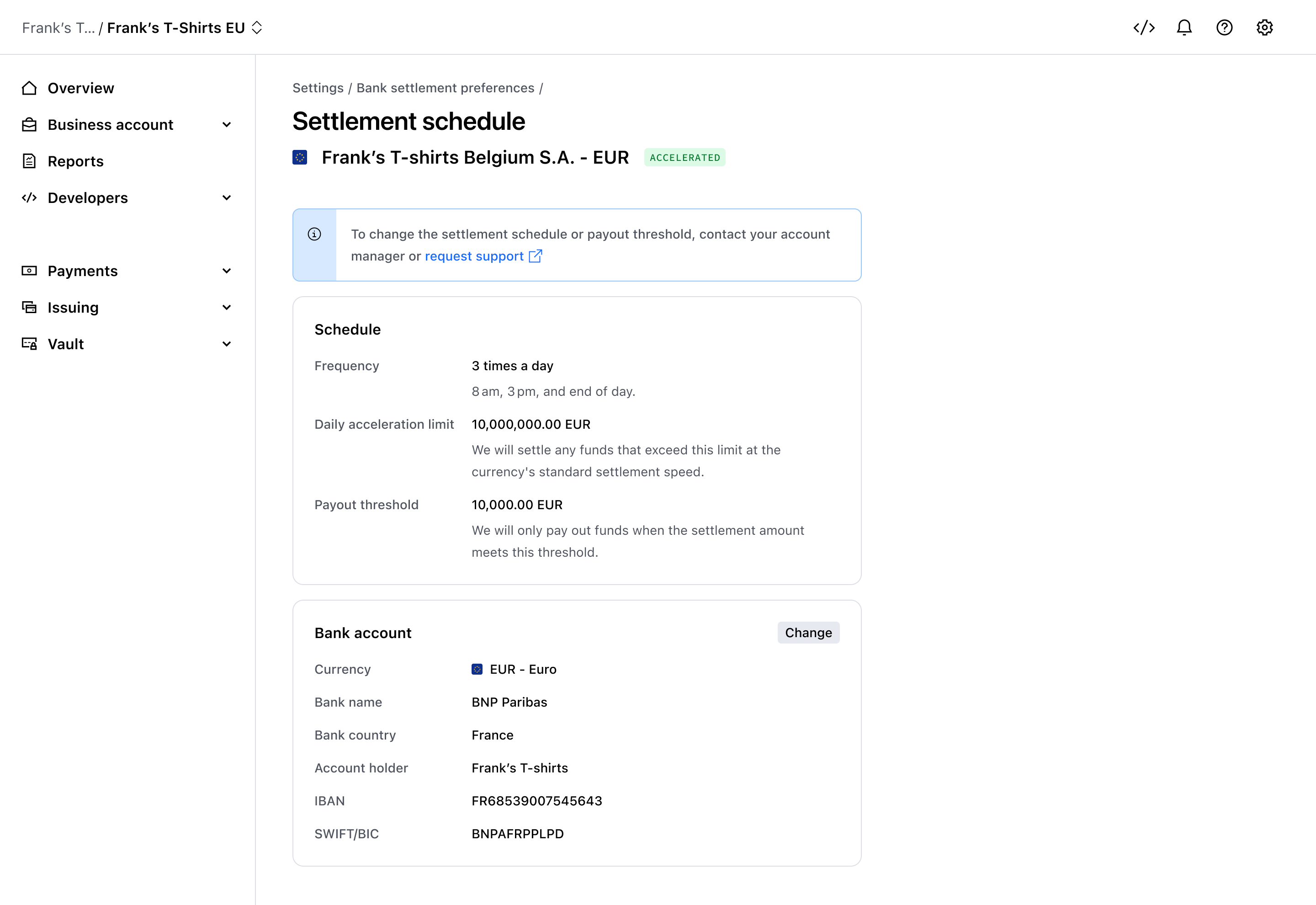
Task: Go to Overview in the sidebar
Action: [81, 88]
